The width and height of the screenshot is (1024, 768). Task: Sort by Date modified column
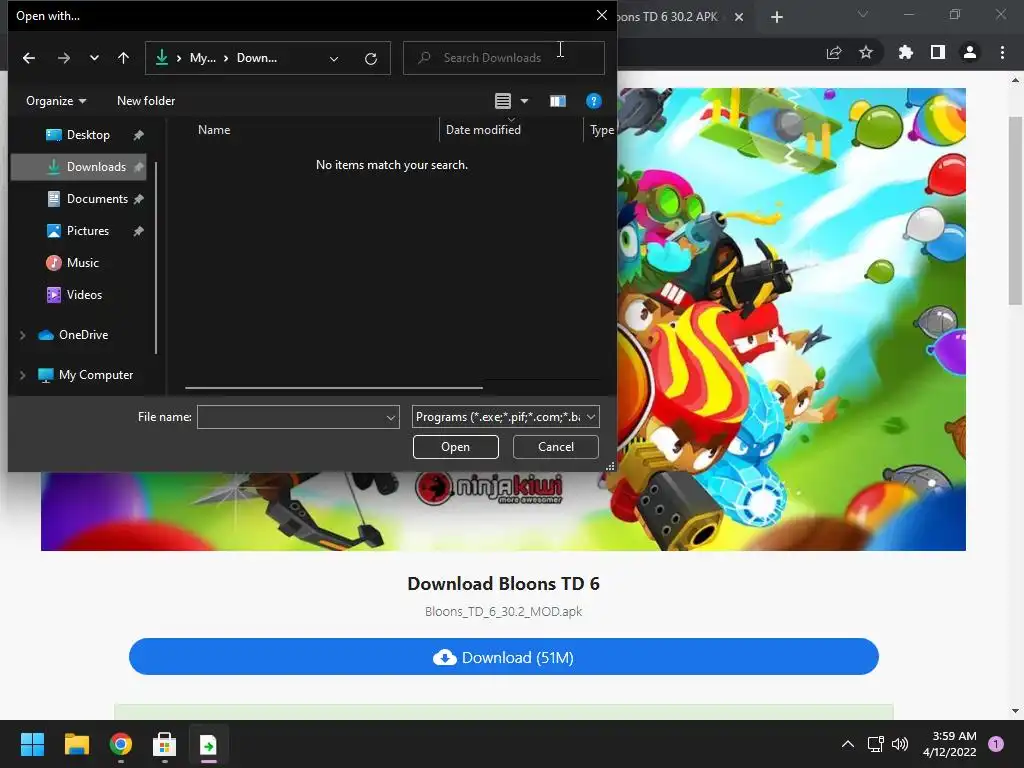pyautogui.click(x=483, y=130)
